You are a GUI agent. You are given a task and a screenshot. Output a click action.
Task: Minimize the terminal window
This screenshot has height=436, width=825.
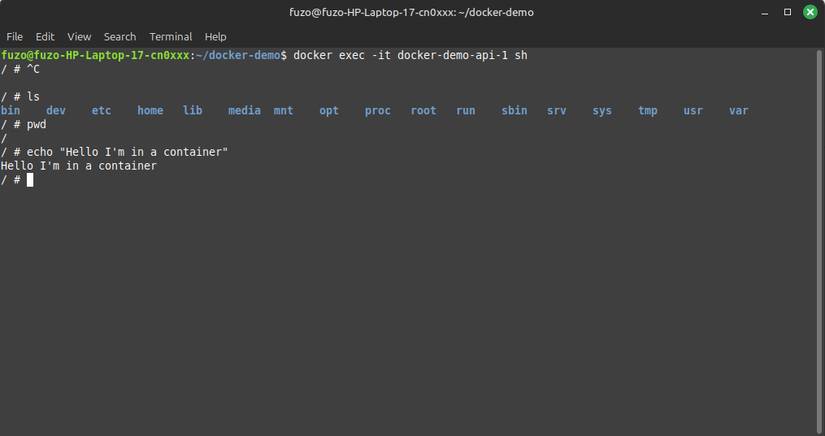tap(764, 13)
